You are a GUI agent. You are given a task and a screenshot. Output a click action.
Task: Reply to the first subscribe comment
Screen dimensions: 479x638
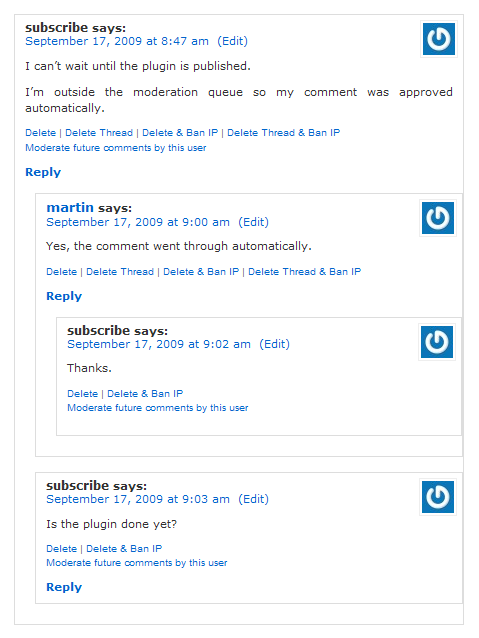43,172
